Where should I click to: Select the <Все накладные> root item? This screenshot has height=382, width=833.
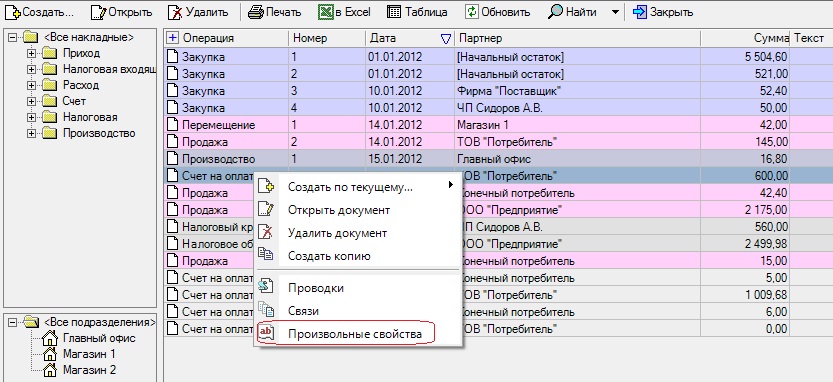coord(89,37)
